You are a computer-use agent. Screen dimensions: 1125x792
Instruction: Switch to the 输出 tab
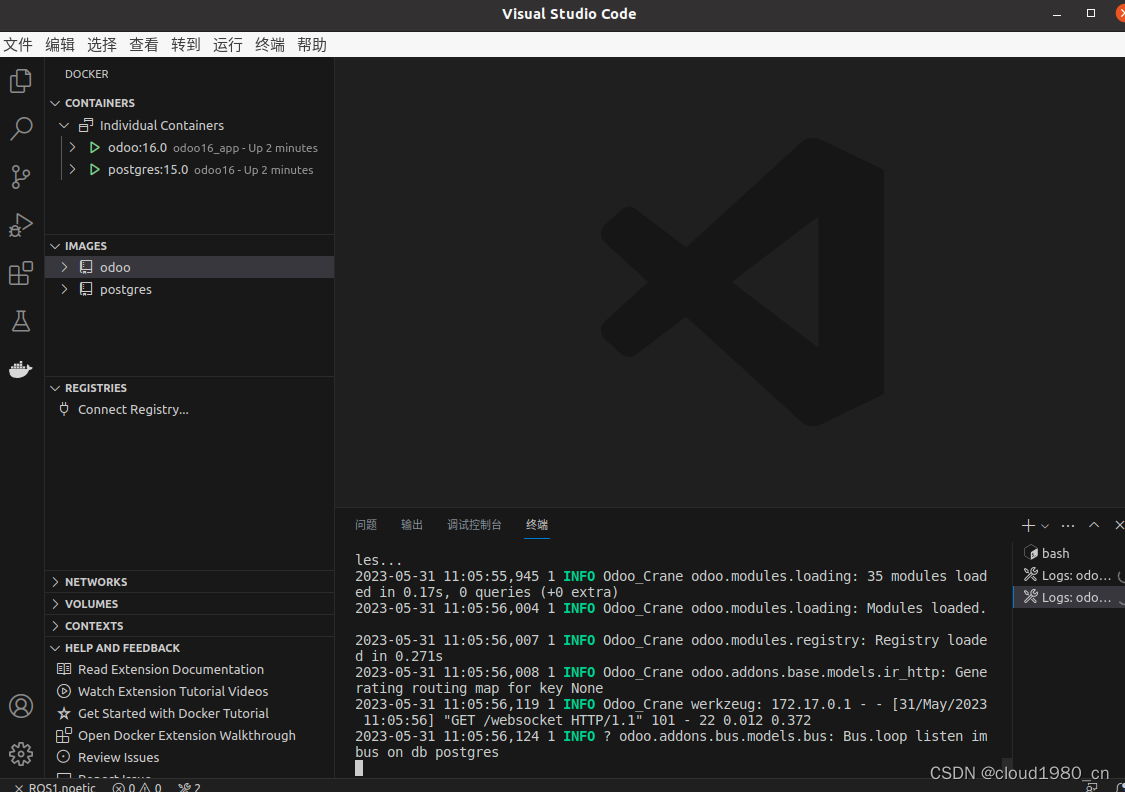click(x=411, y=524)
